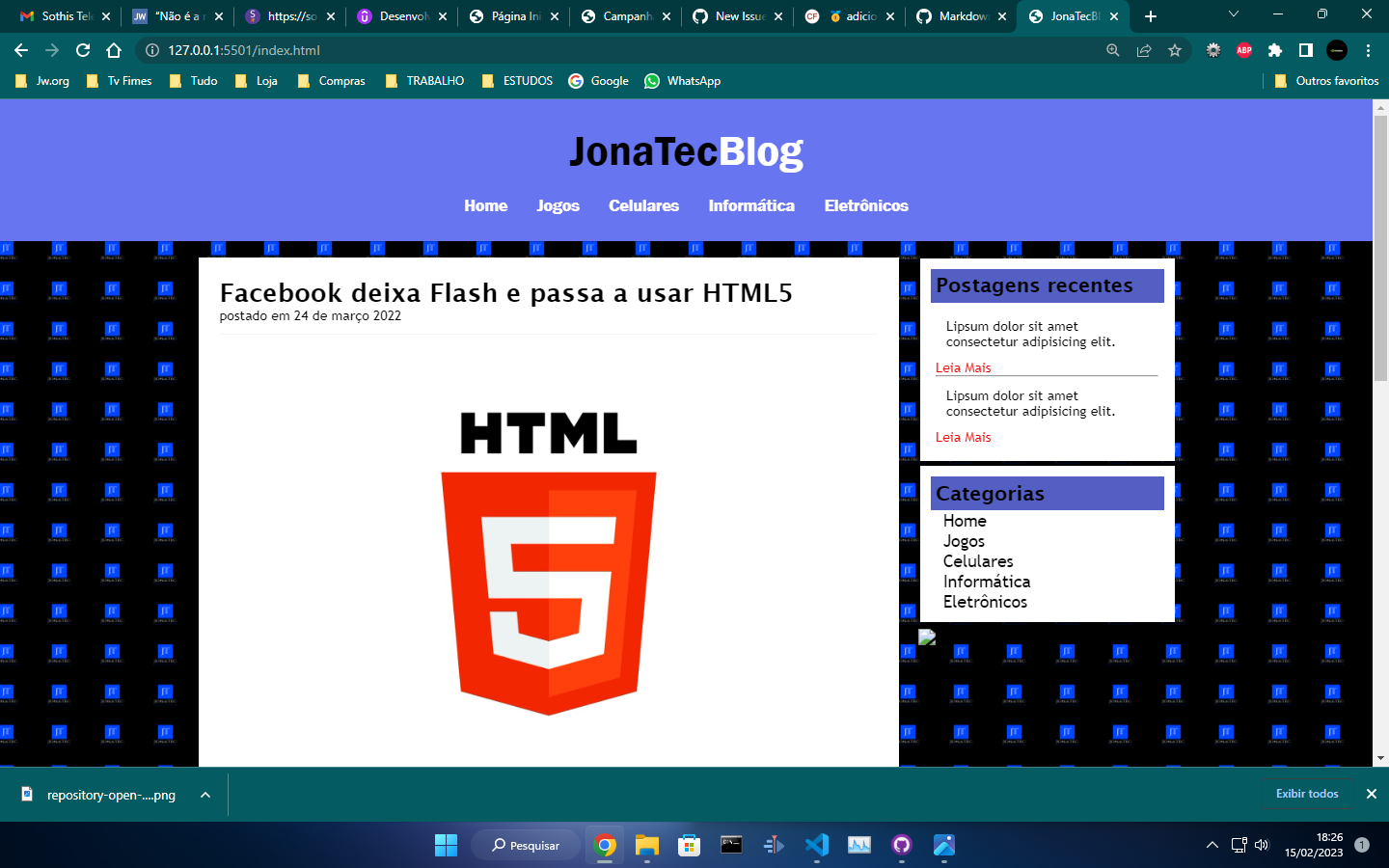
Task: Open the Google bookmark on the bookmarks bar
Action: [x=598, y=81]
